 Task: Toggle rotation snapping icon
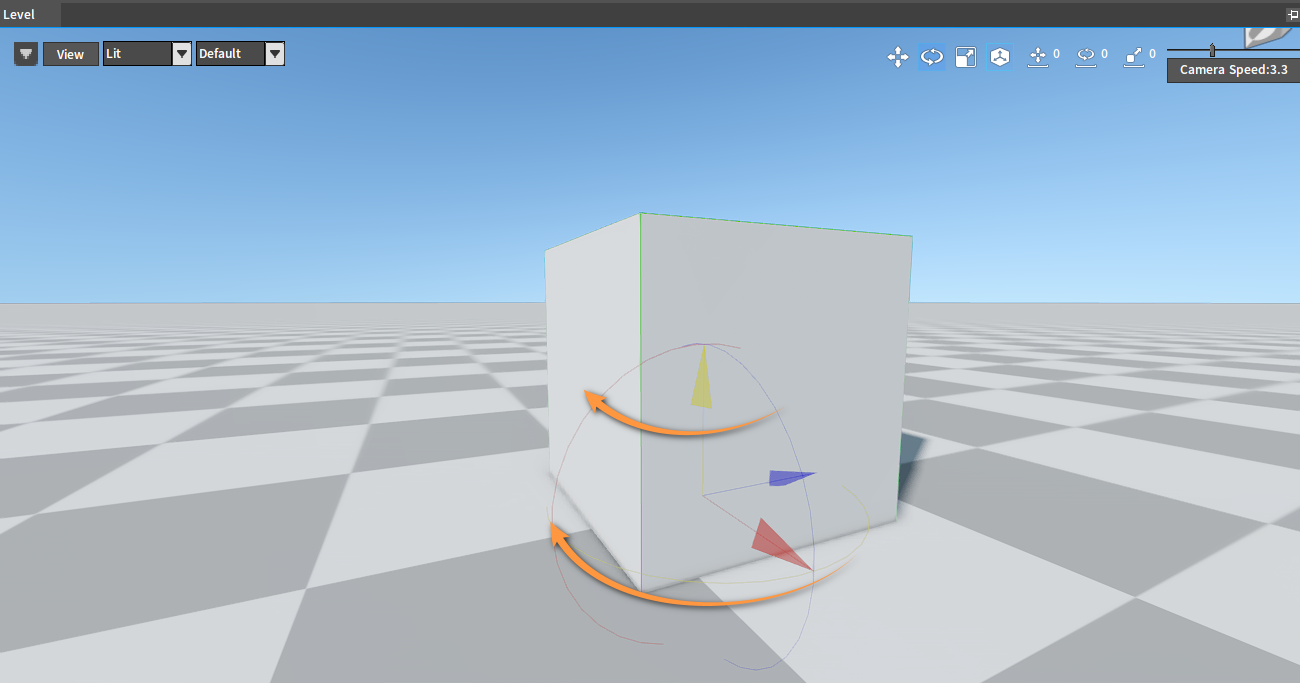1086,57
